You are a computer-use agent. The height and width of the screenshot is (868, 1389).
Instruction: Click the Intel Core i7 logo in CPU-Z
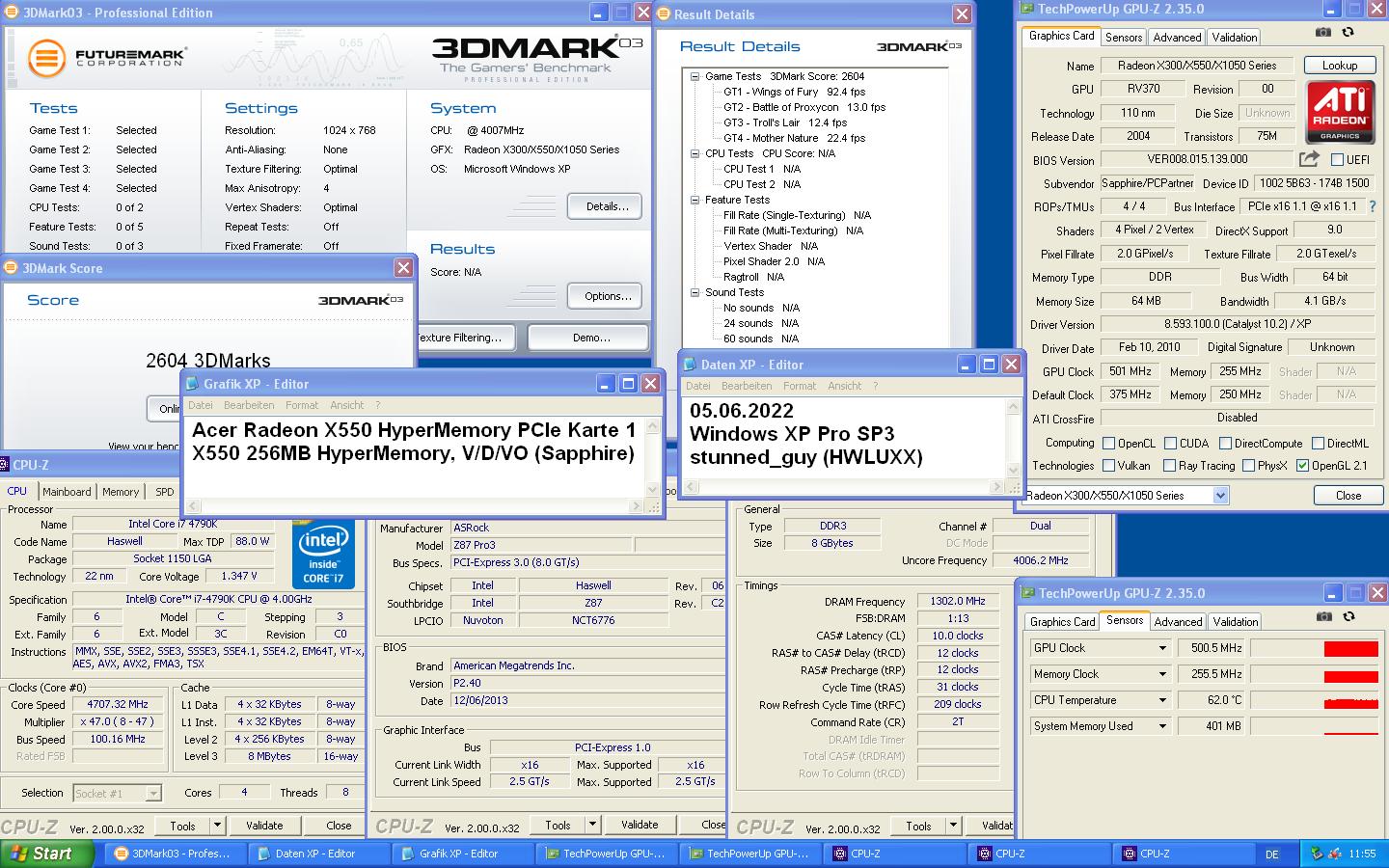point(323,556)
